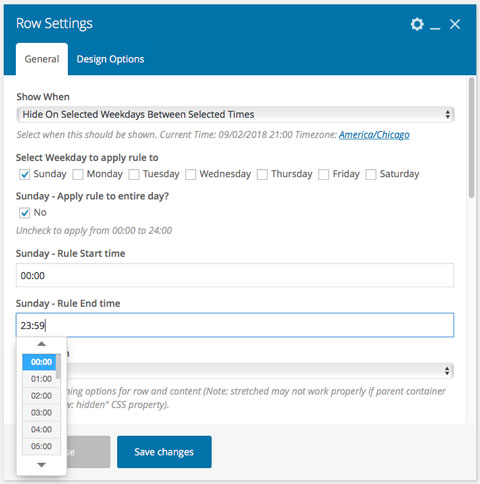This screenshot has width=480, height=484.
Task: Open the Show When dropdown
Action: pyautogui.click(x=235, y=114)
